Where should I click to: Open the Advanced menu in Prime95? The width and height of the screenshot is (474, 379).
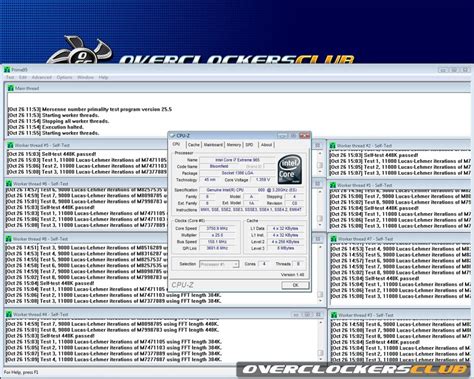click(x=42, y=77)
